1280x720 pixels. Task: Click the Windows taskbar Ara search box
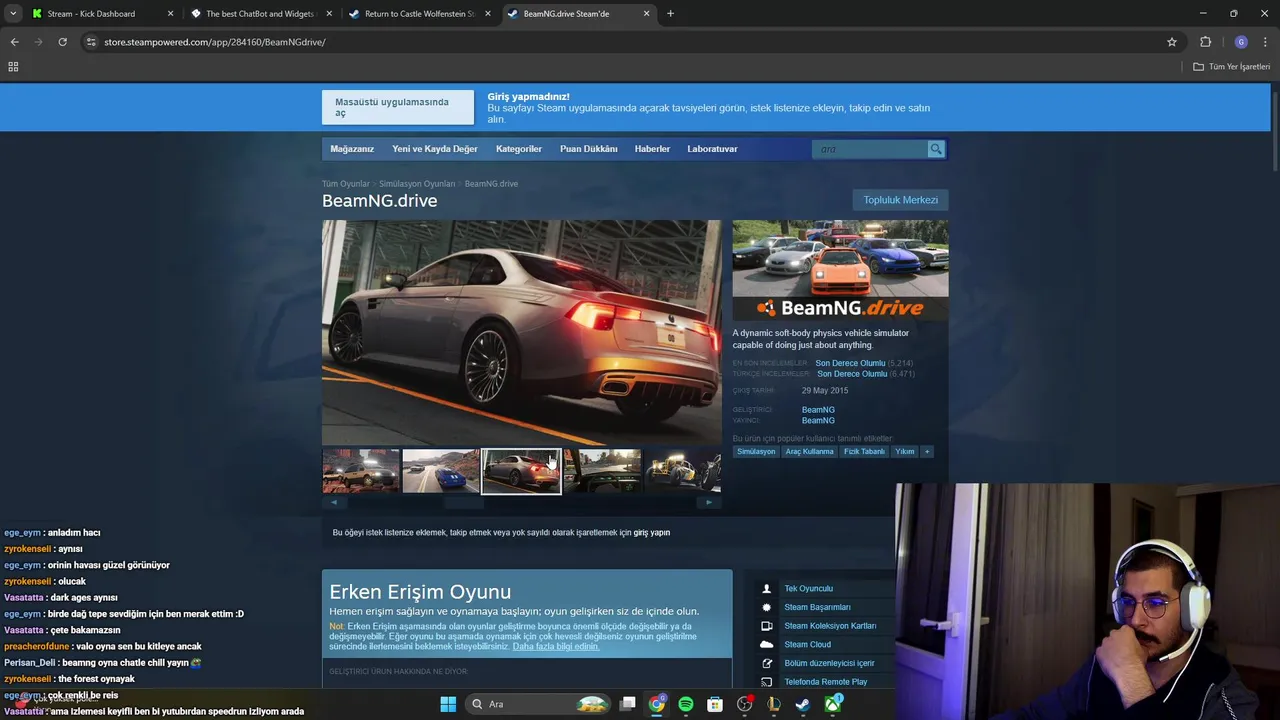(538, 704)
